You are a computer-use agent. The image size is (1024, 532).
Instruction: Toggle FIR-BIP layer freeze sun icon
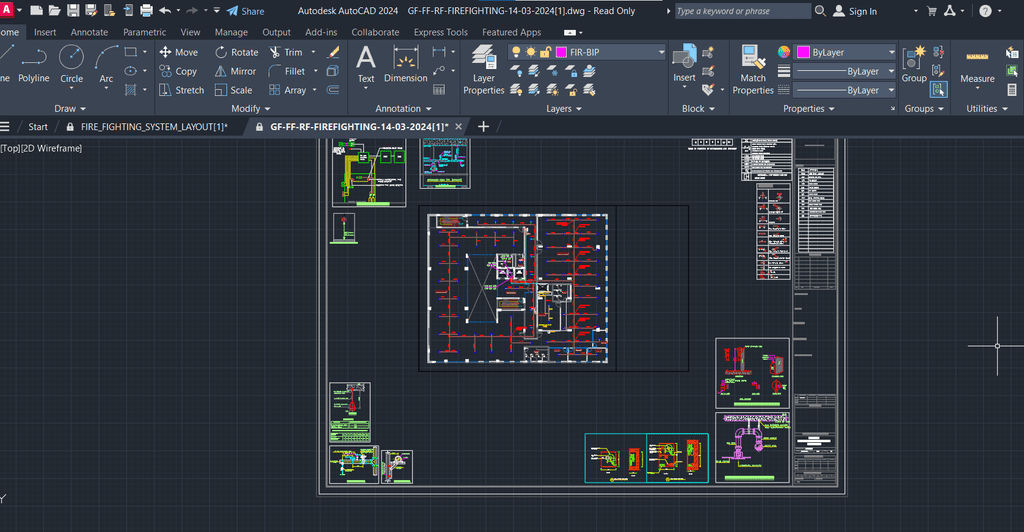click(530, 52)
